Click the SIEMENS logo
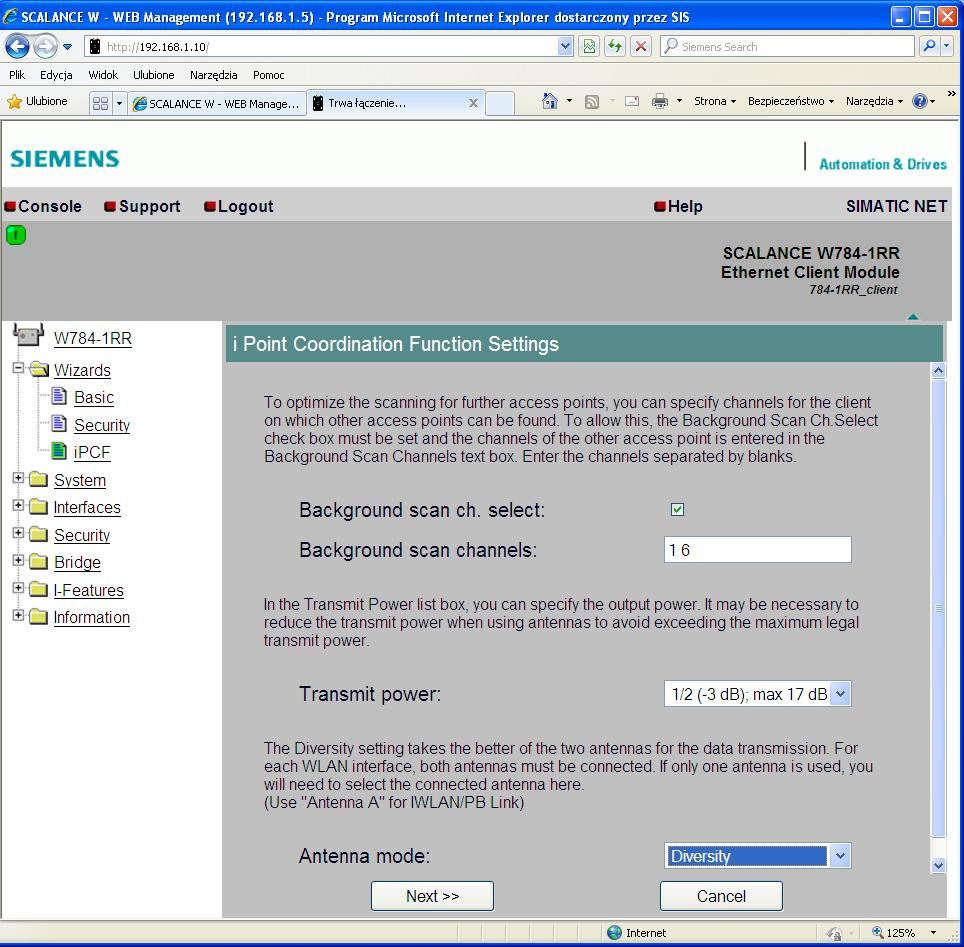This screenshot has width=964, height=947. click(65, 159)
